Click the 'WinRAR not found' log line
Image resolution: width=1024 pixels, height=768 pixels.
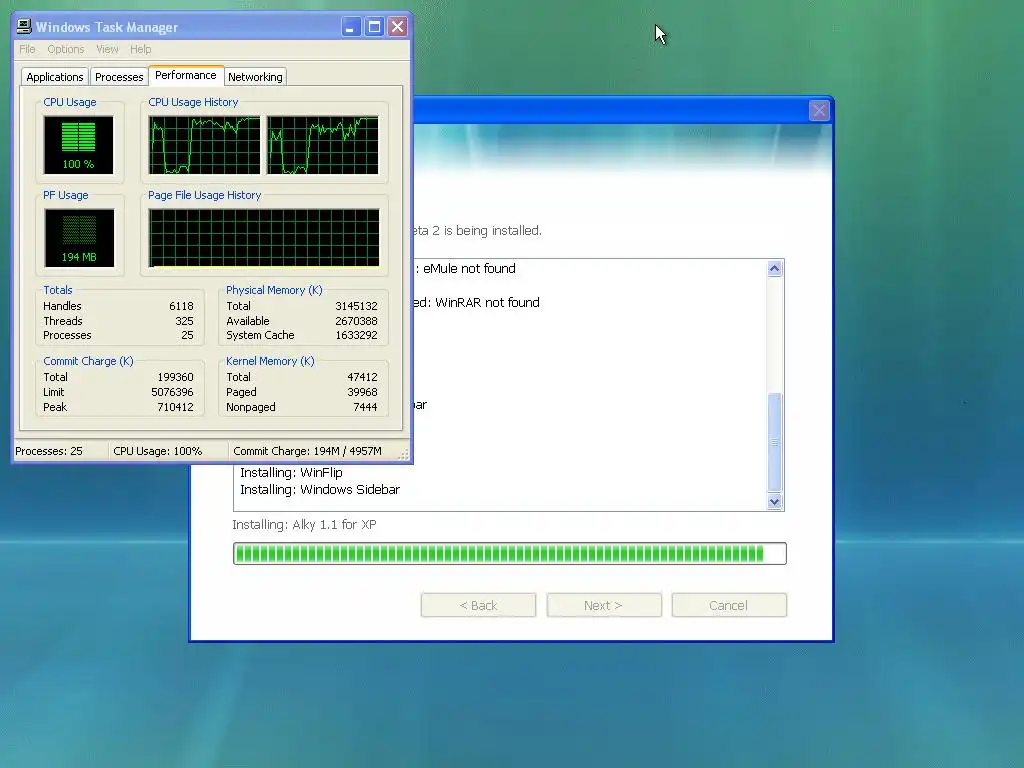[487, 302]
